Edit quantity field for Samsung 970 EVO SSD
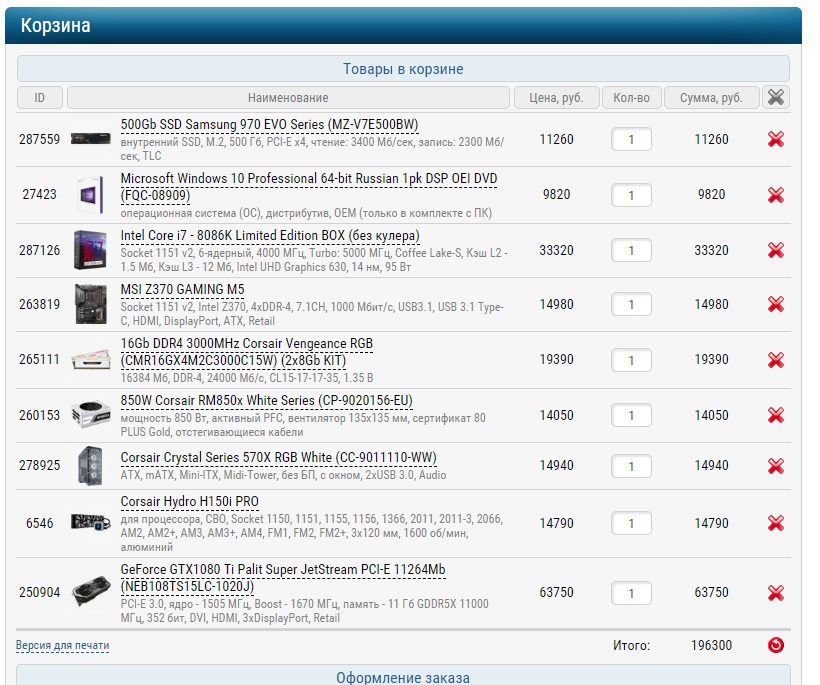820x685 pixels. (631, 139)
